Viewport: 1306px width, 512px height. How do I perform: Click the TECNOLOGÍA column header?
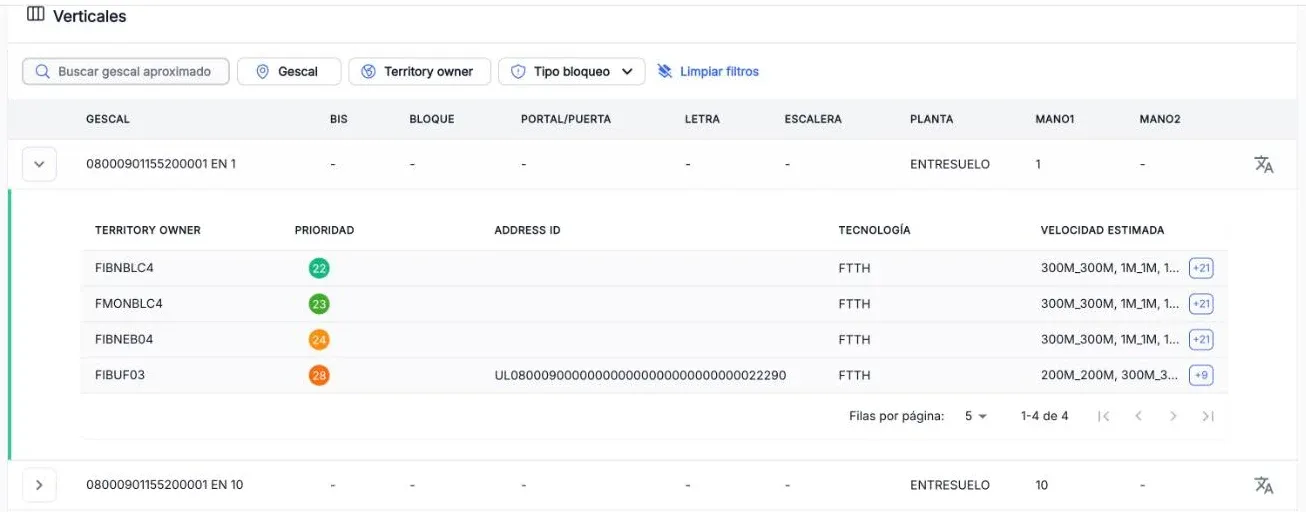point(874,230)
